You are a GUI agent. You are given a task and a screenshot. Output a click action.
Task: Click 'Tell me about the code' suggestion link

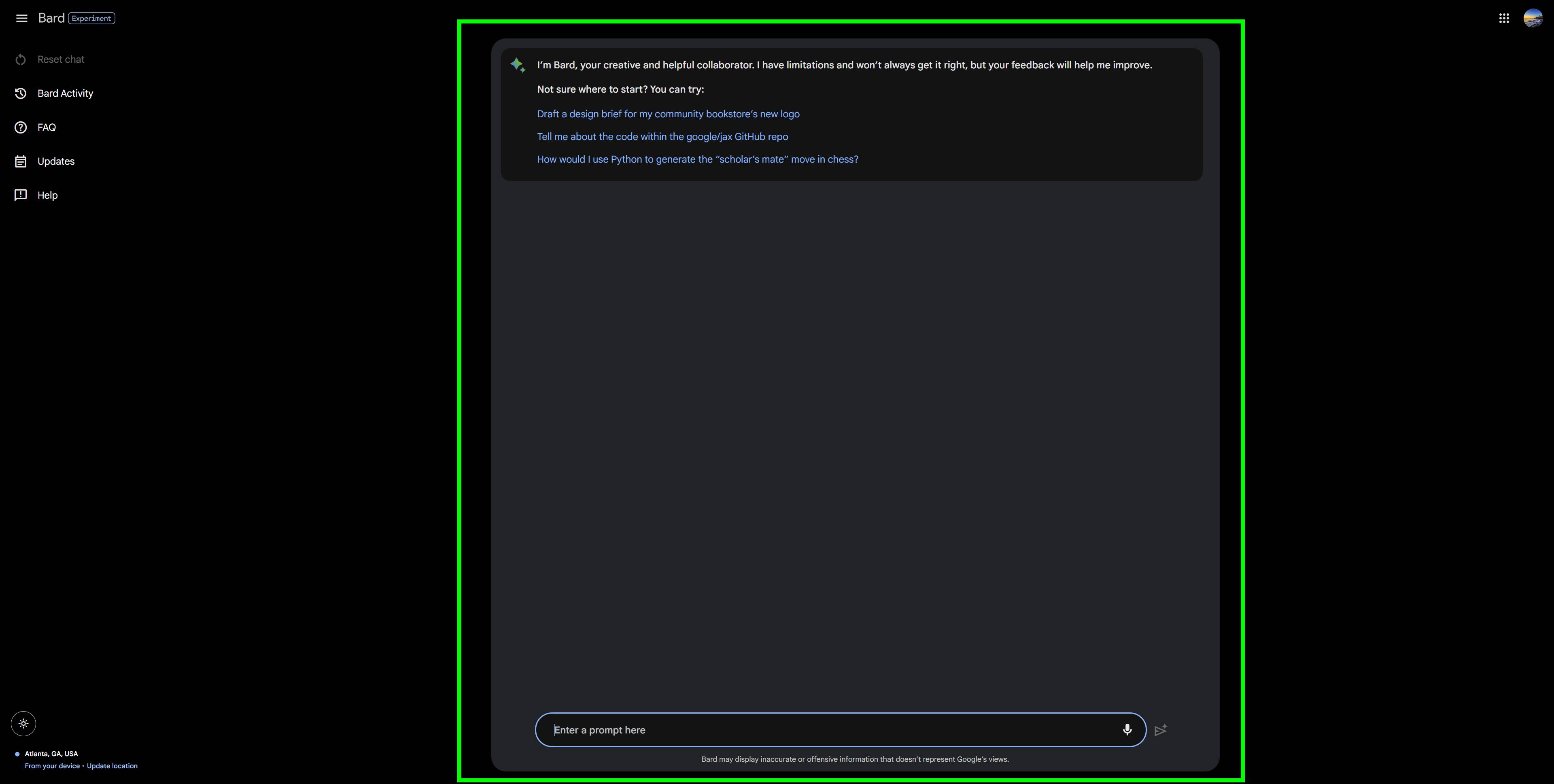[x=662, y=135]
